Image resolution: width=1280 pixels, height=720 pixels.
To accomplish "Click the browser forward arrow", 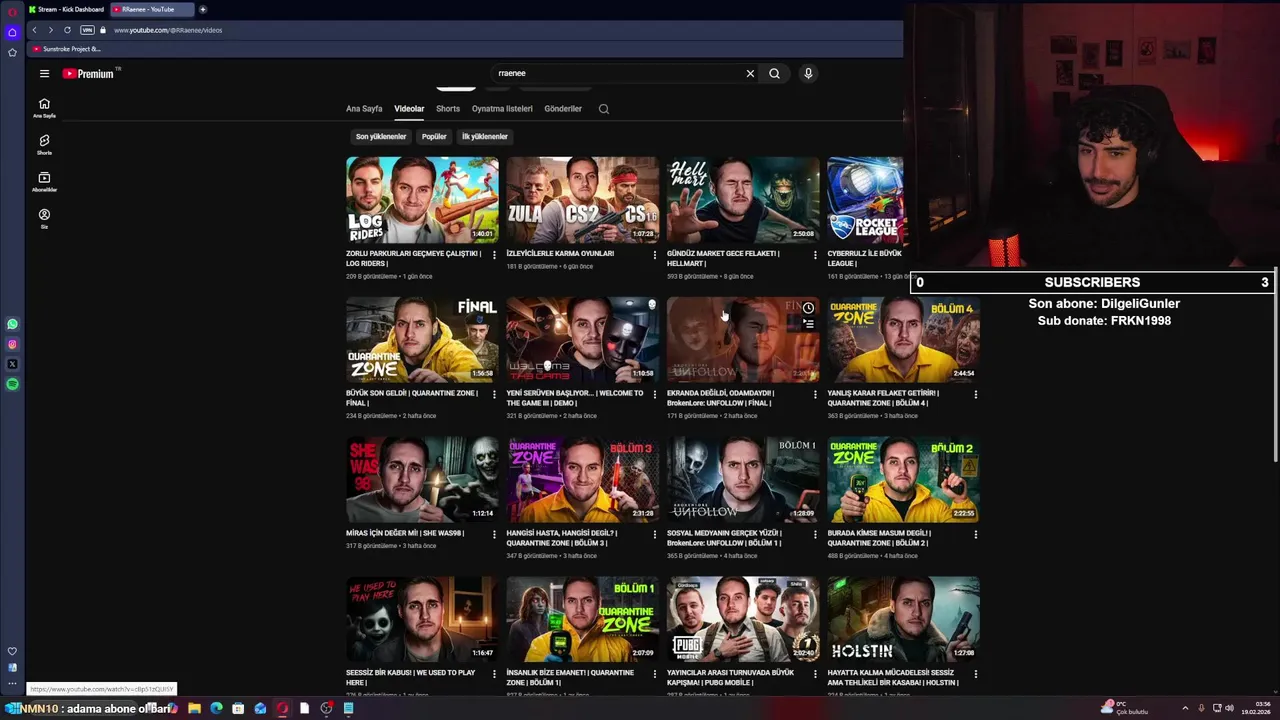I will tap(50, 30).
